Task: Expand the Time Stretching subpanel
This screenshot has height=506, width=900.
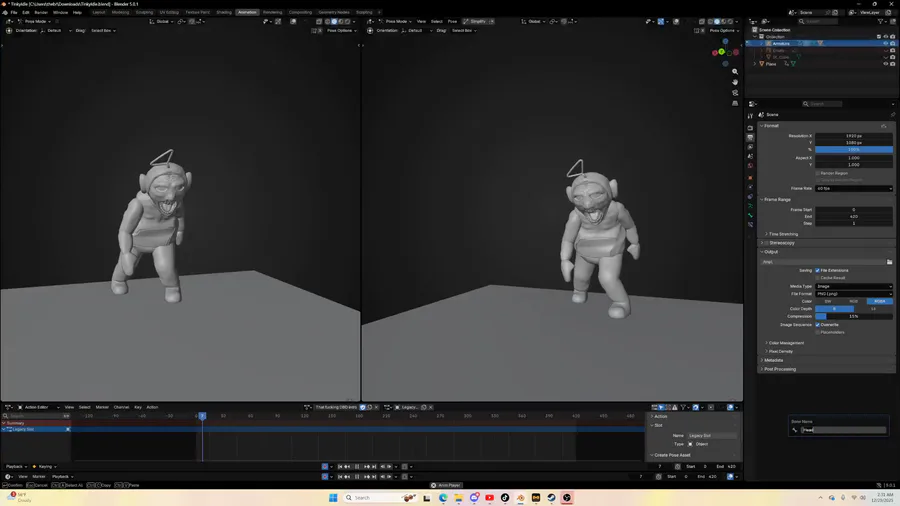Action: (783, 234)
